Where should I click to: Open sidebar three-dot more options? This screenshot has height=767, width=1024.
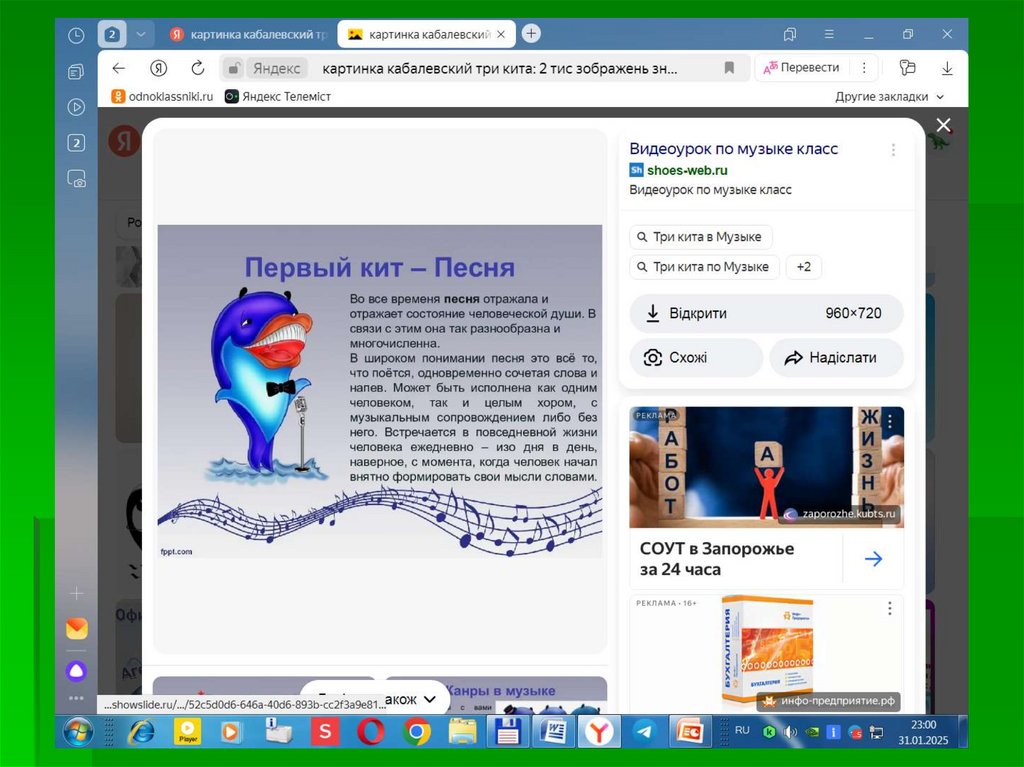(76, 698)
